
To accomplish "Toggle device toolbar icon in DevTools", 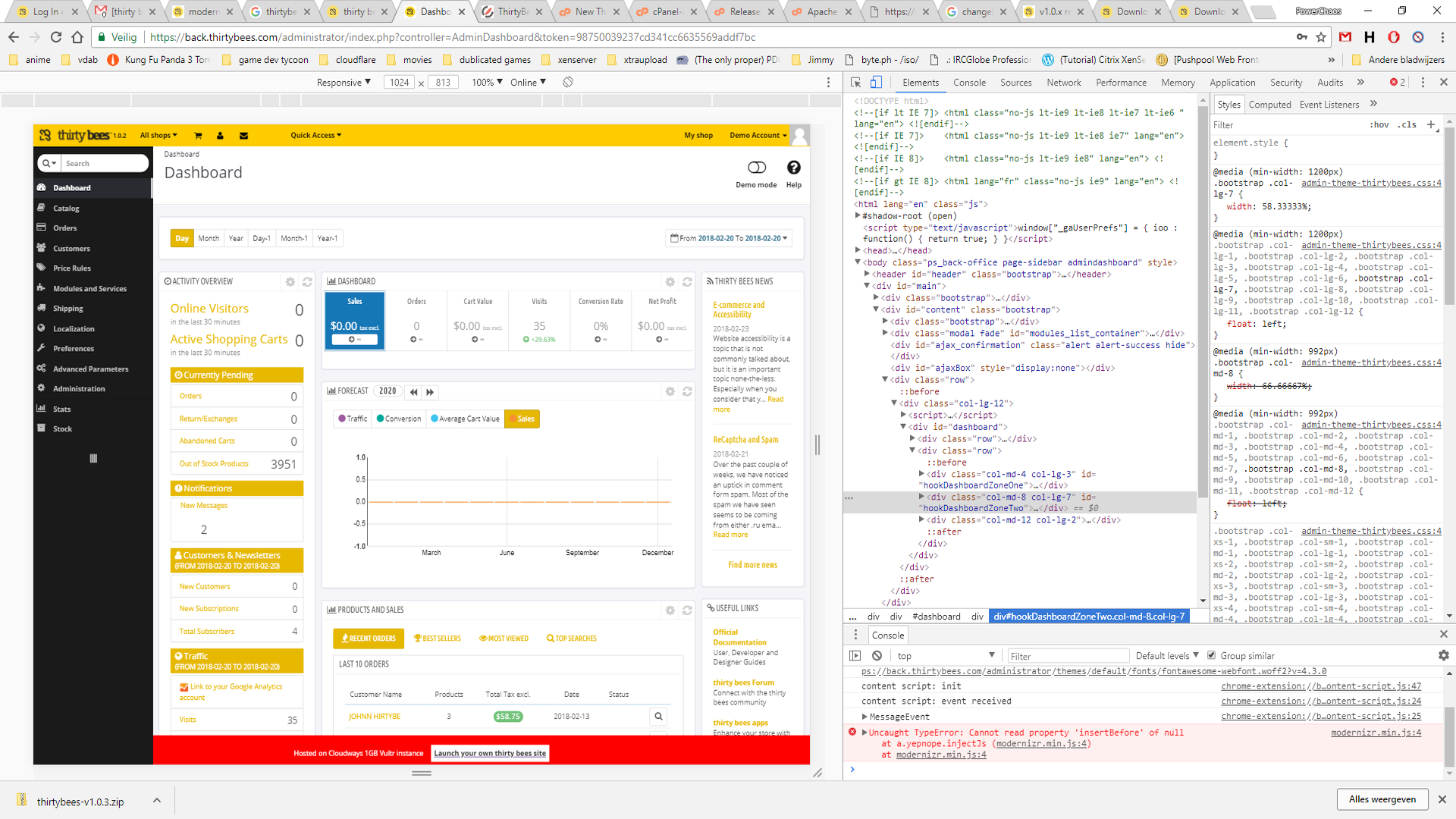I will pyautogui.click(x=876, y=83).
